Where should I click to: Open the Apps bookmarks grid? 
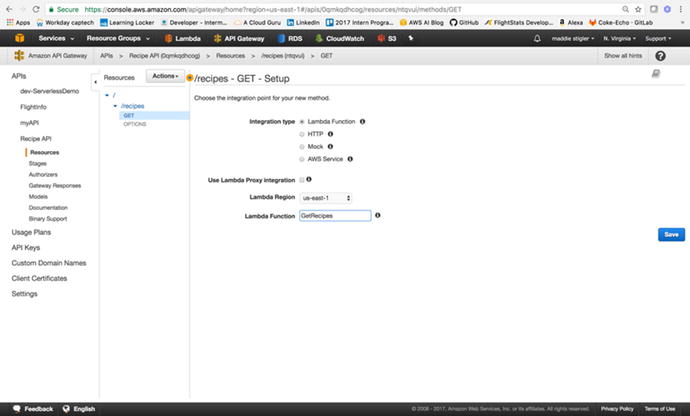point(18,22)
